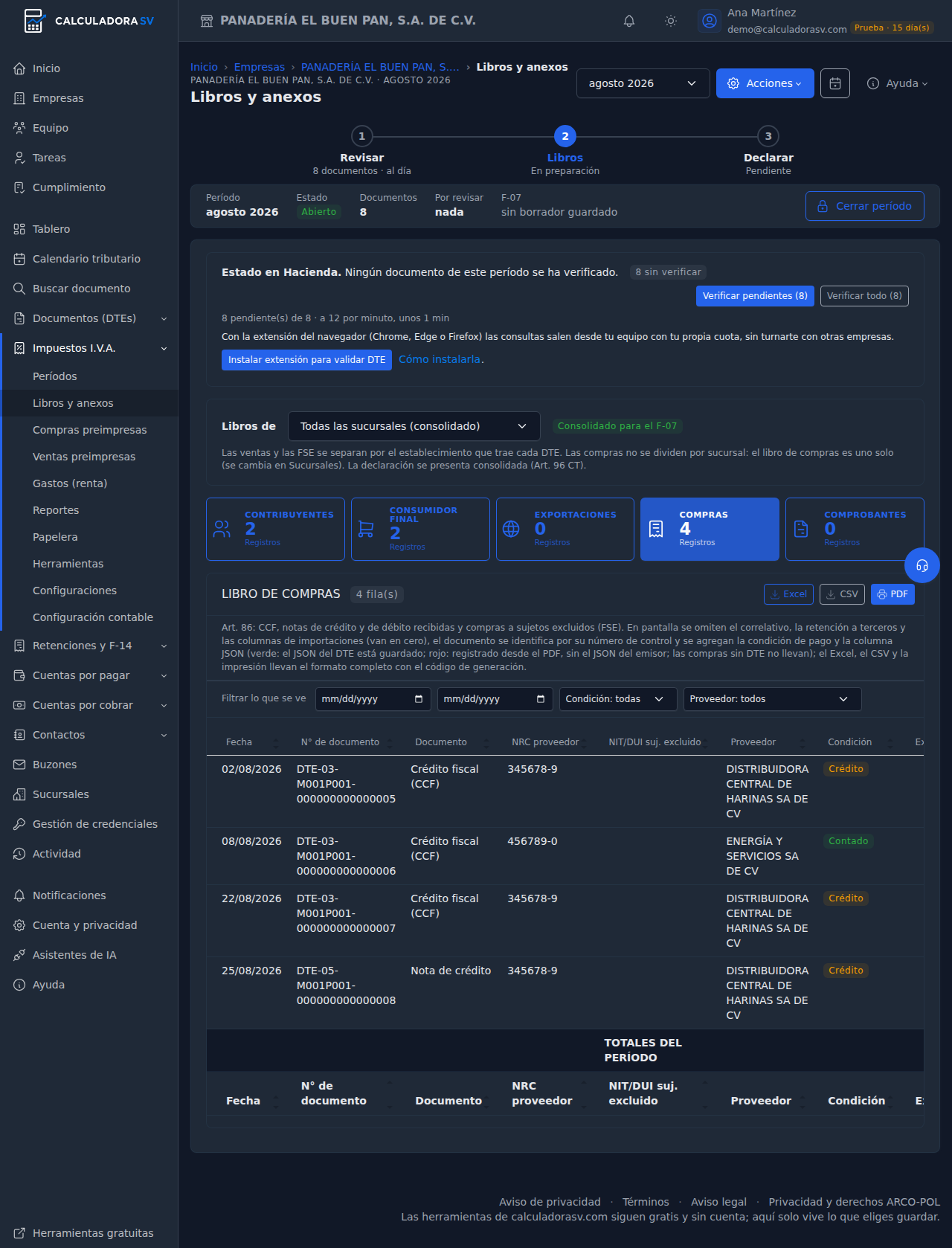
Task: Select the Compras book icon card
Action: point(710,529)
